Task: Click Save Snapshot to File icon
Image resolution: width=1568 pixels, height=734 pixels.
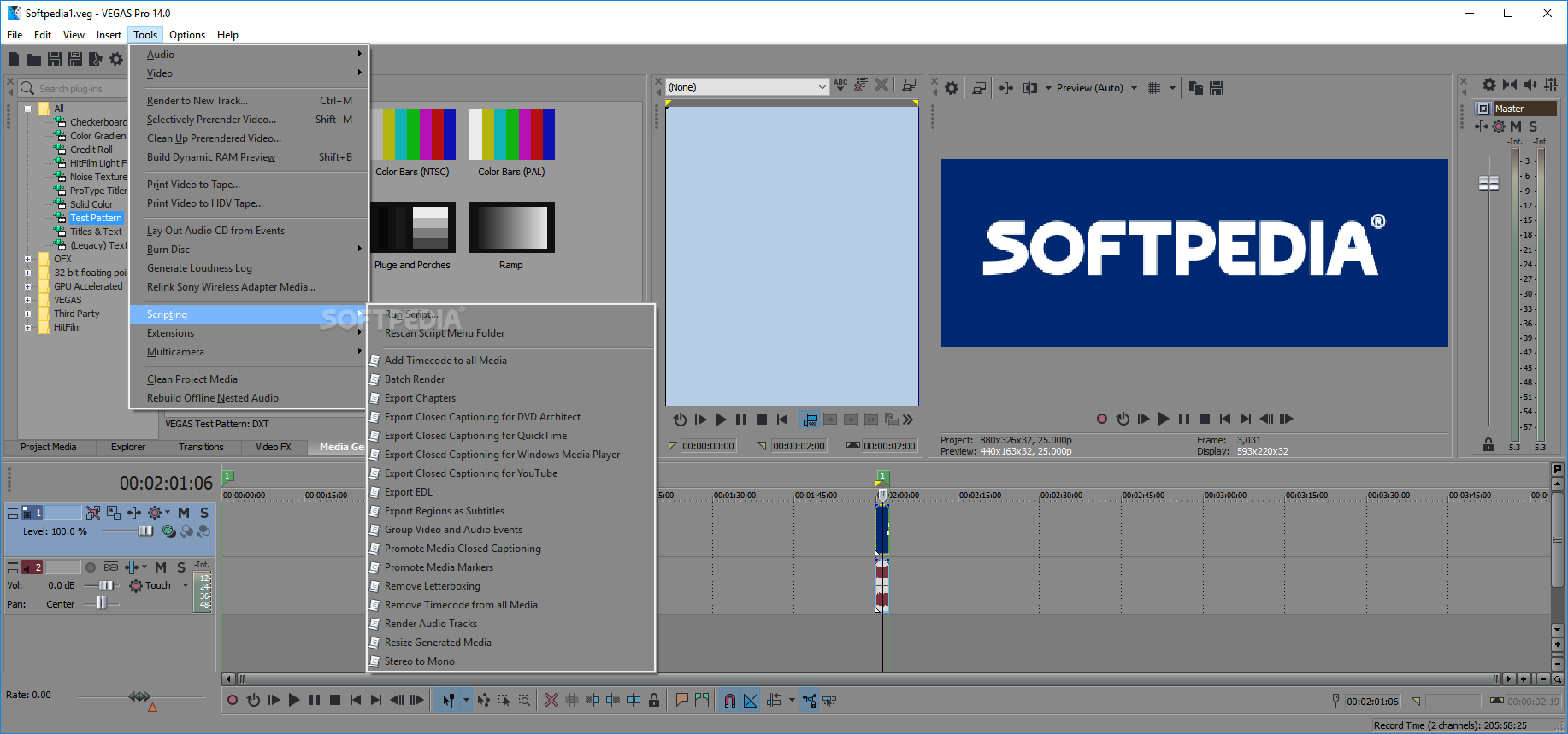Action: click(x=1217, y=87)
